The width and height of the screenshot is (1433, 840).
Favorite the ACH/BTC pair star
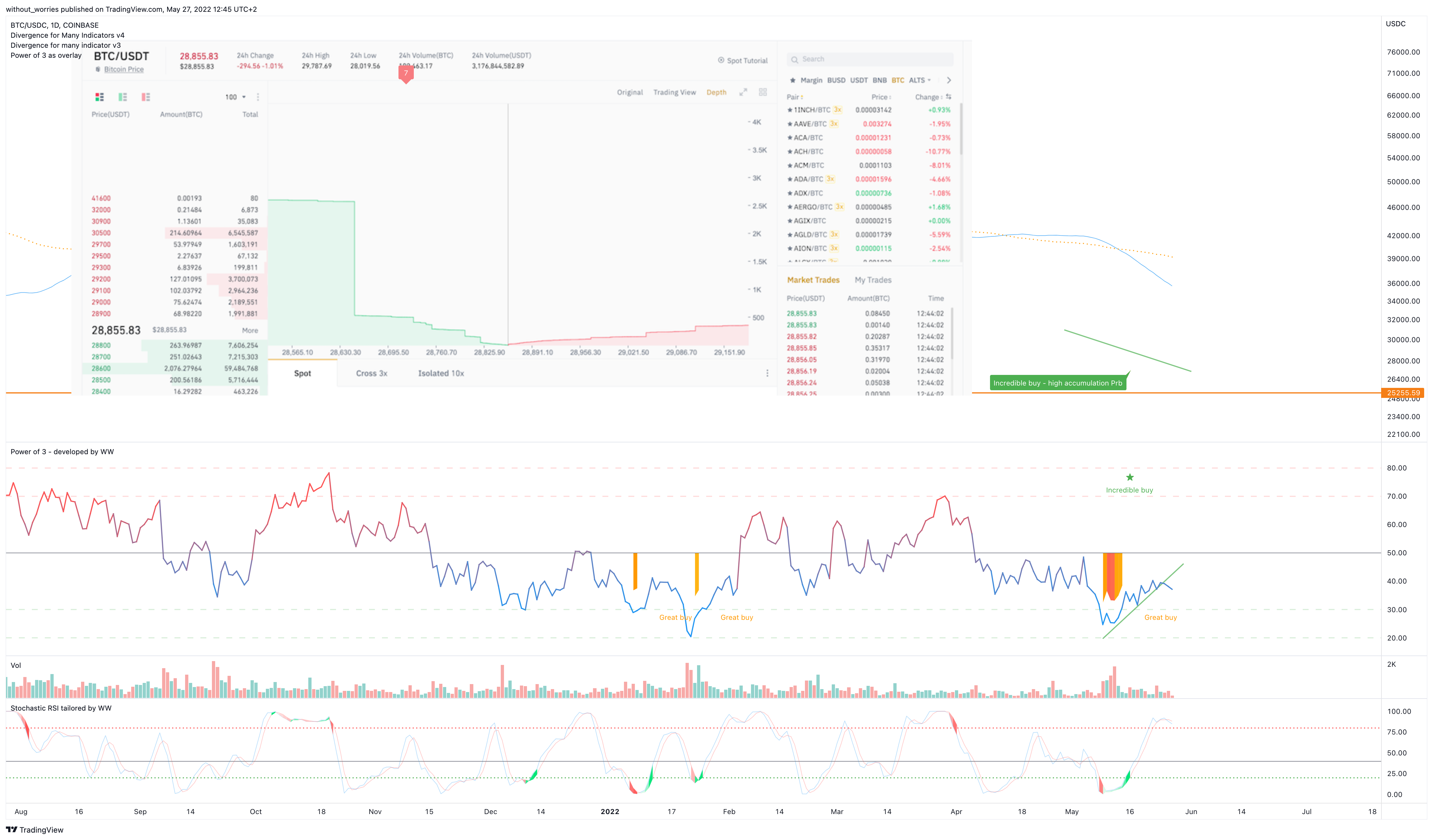790,151
